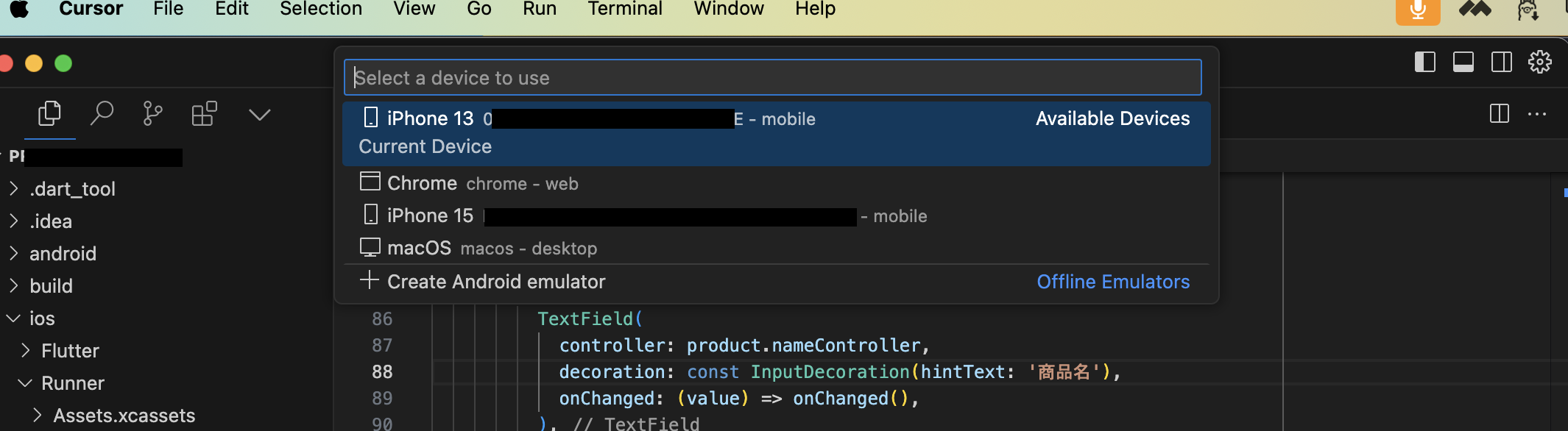Open the Help menu
Viewport: 1568px width, 431px height.
coord(815,9)
